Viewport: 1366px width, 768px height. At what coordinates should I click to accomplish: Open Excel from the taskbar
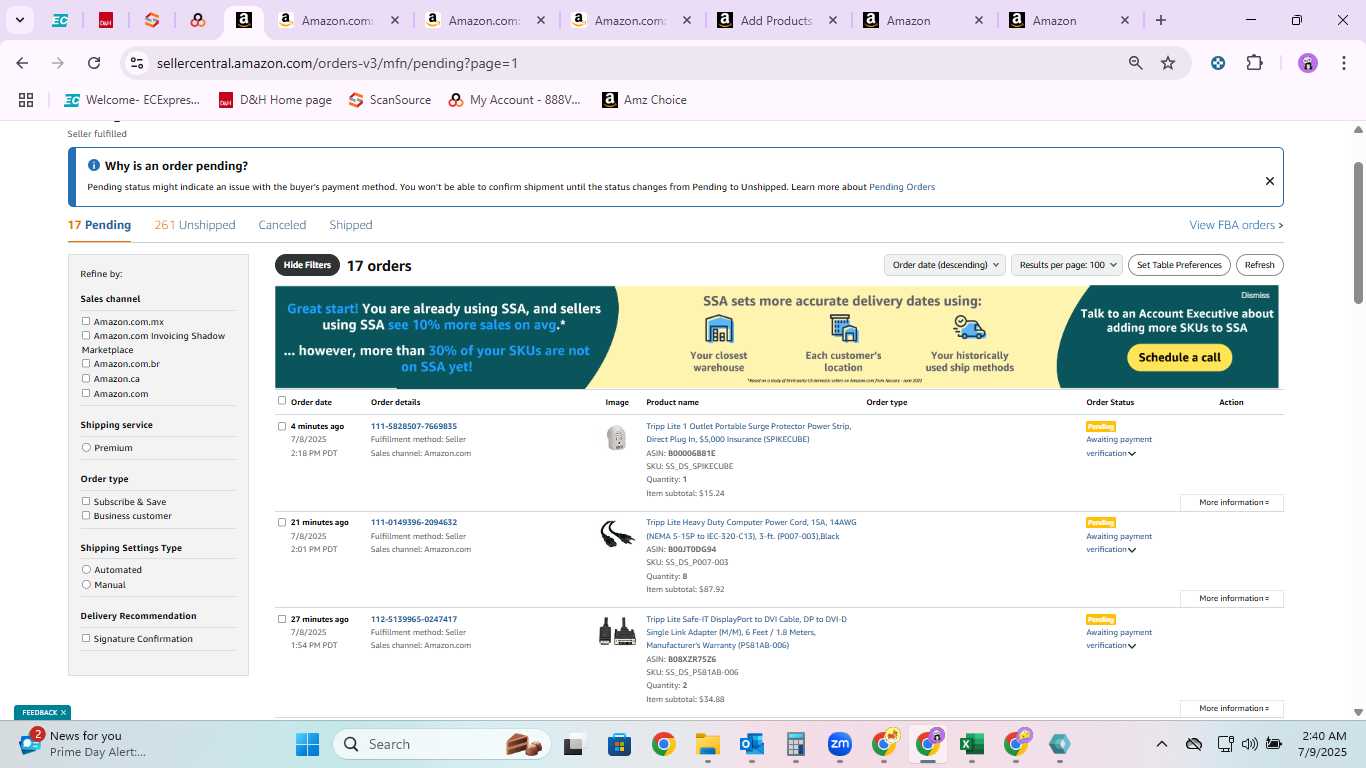coord(971,744)
